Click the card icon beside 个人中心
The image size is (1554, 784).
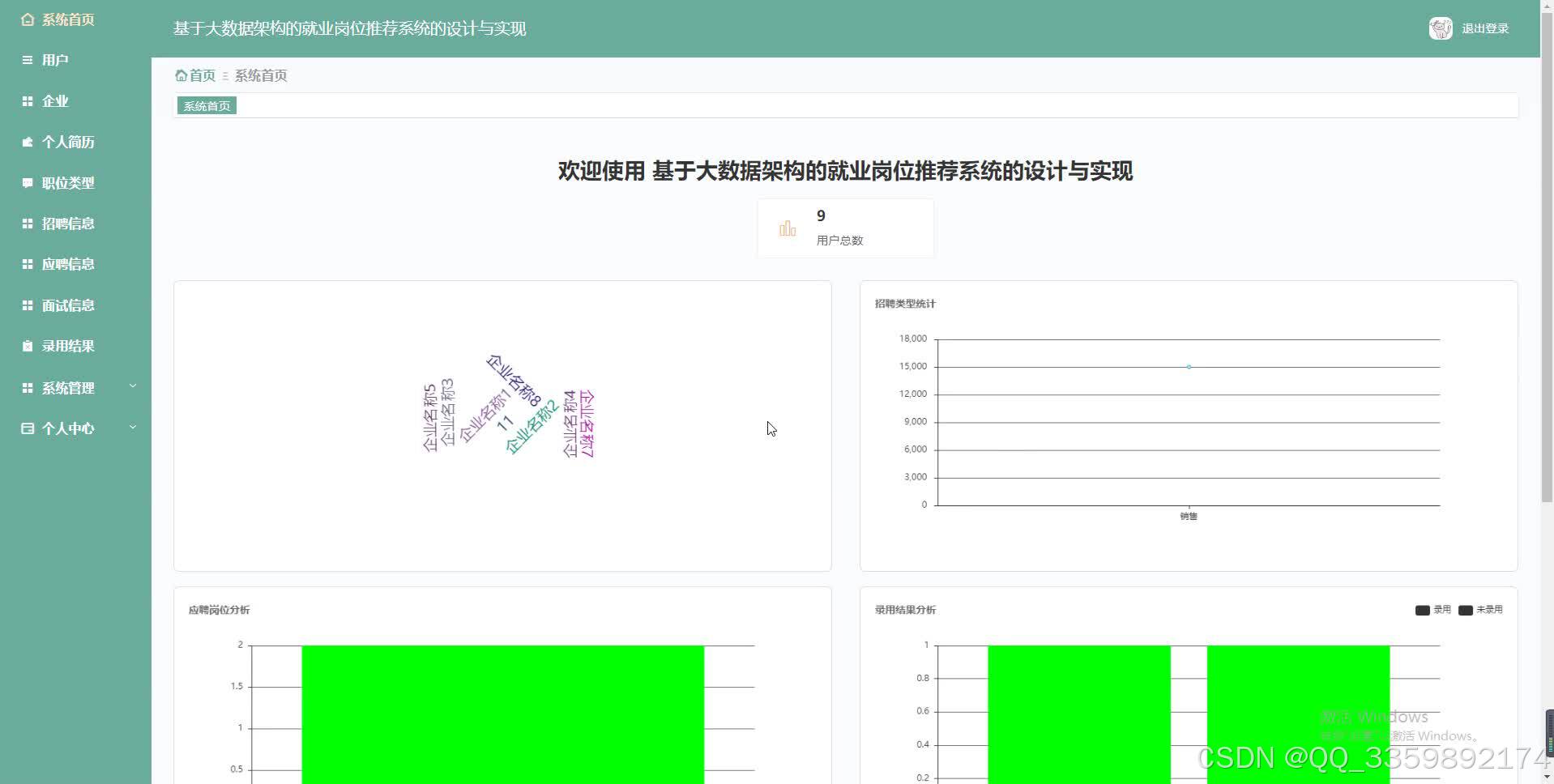(x=28, y=428)
